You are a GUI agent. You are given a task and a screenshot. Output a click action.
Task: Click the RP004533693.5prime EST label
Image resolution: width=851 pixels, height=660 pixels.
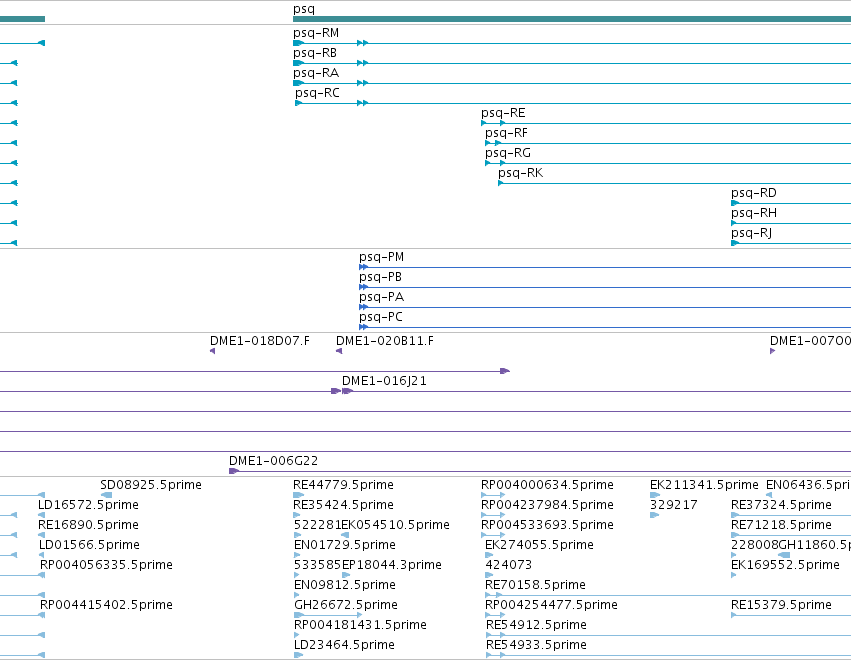point(548,525)
